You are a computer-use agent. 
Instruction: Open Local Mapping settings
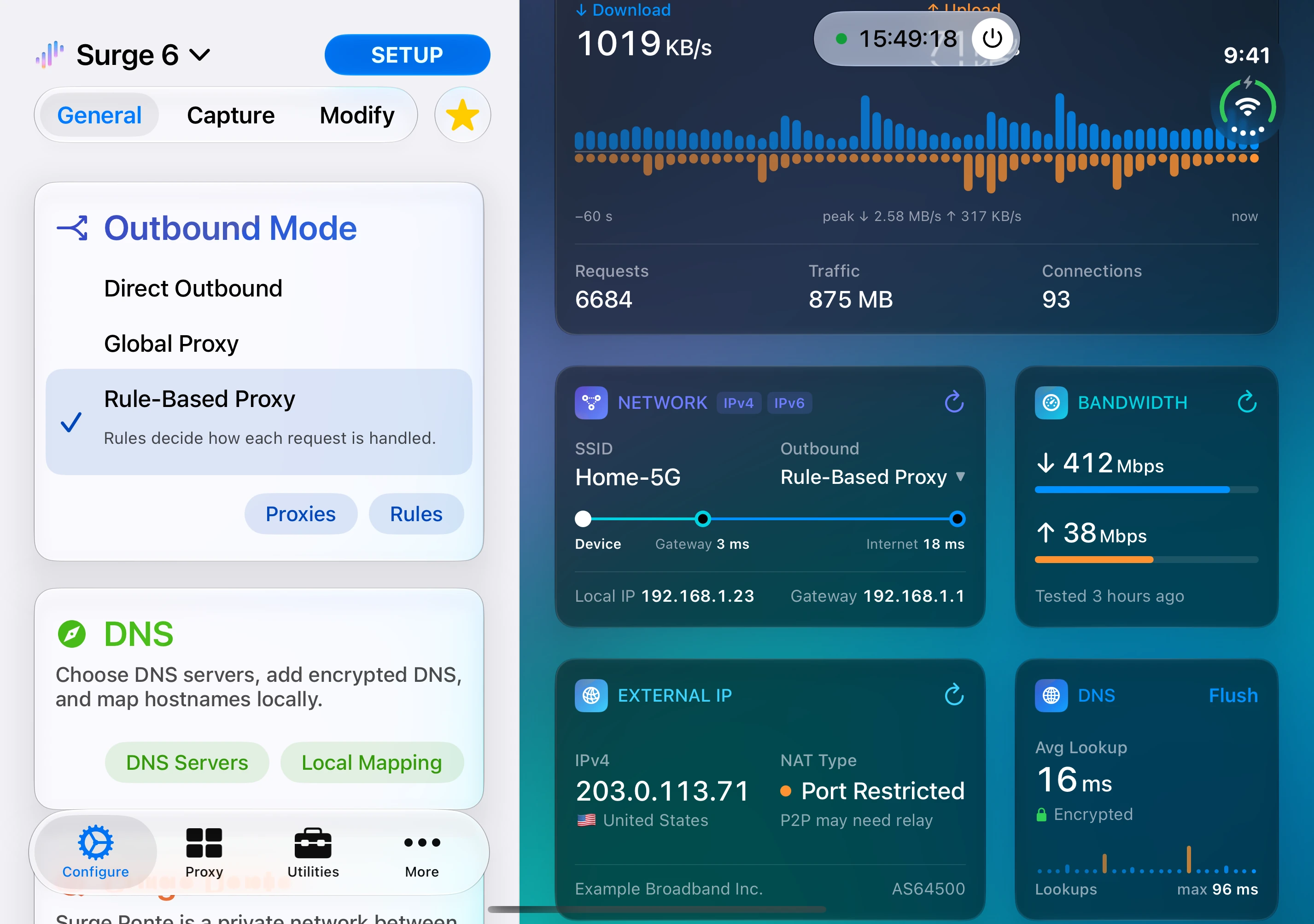click(372, 763)
